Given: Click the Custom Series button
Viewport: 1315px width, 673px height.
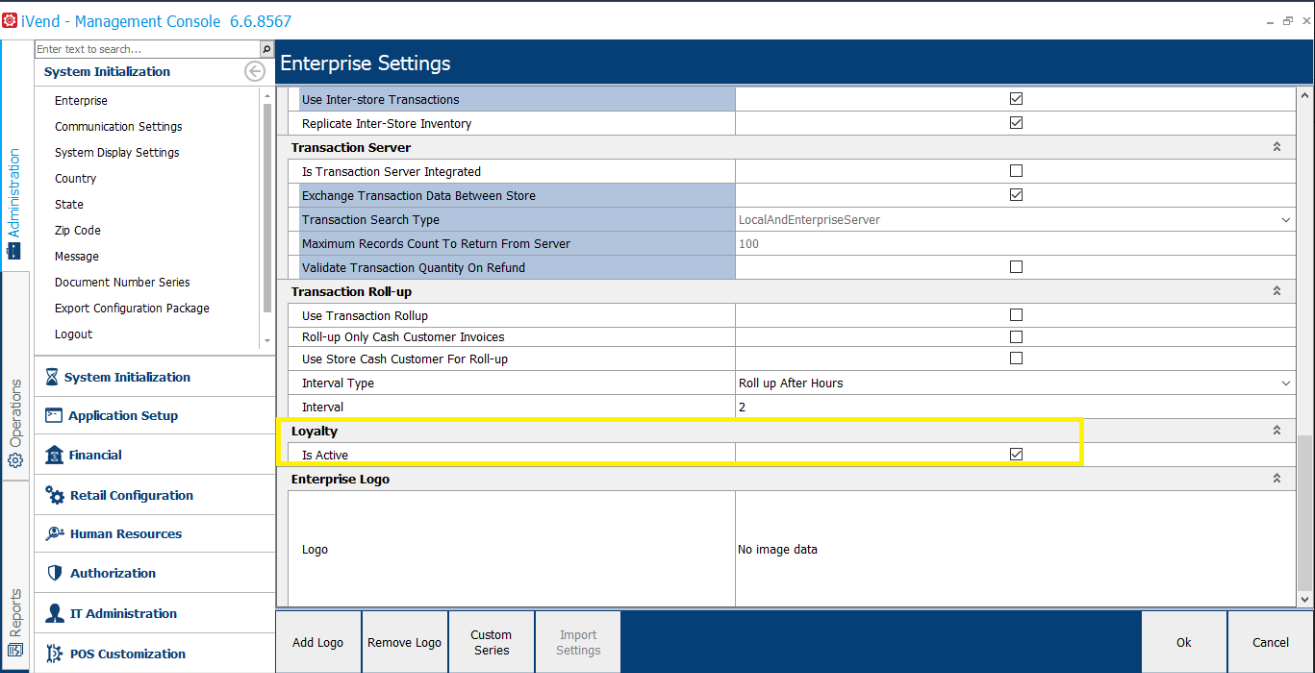Looking at the screenshot, I should pyautogui.click(x=491, y=642).
